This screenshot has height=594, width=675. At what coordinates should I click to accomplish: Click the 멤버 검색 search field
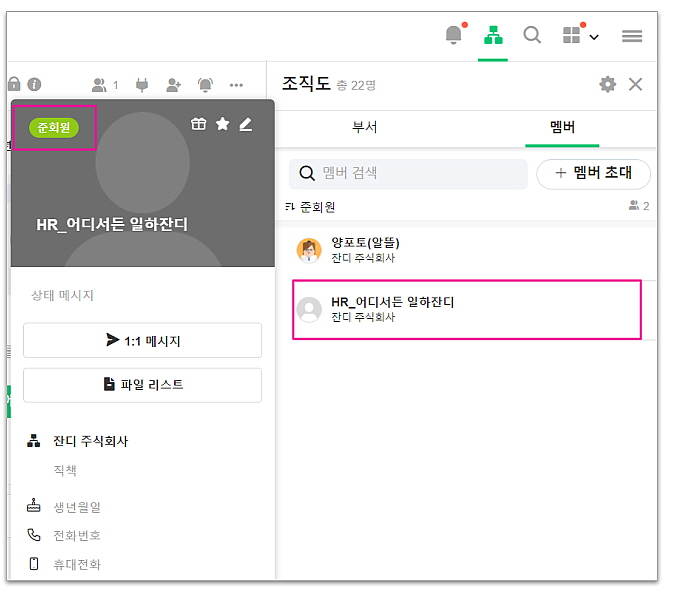(408, 173)
